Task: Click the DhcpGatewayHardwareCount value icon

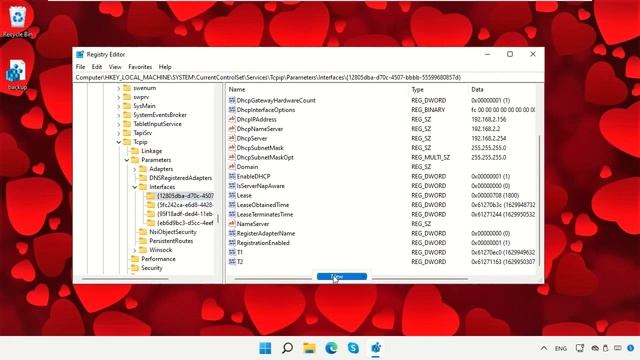Action: [232, 100]
